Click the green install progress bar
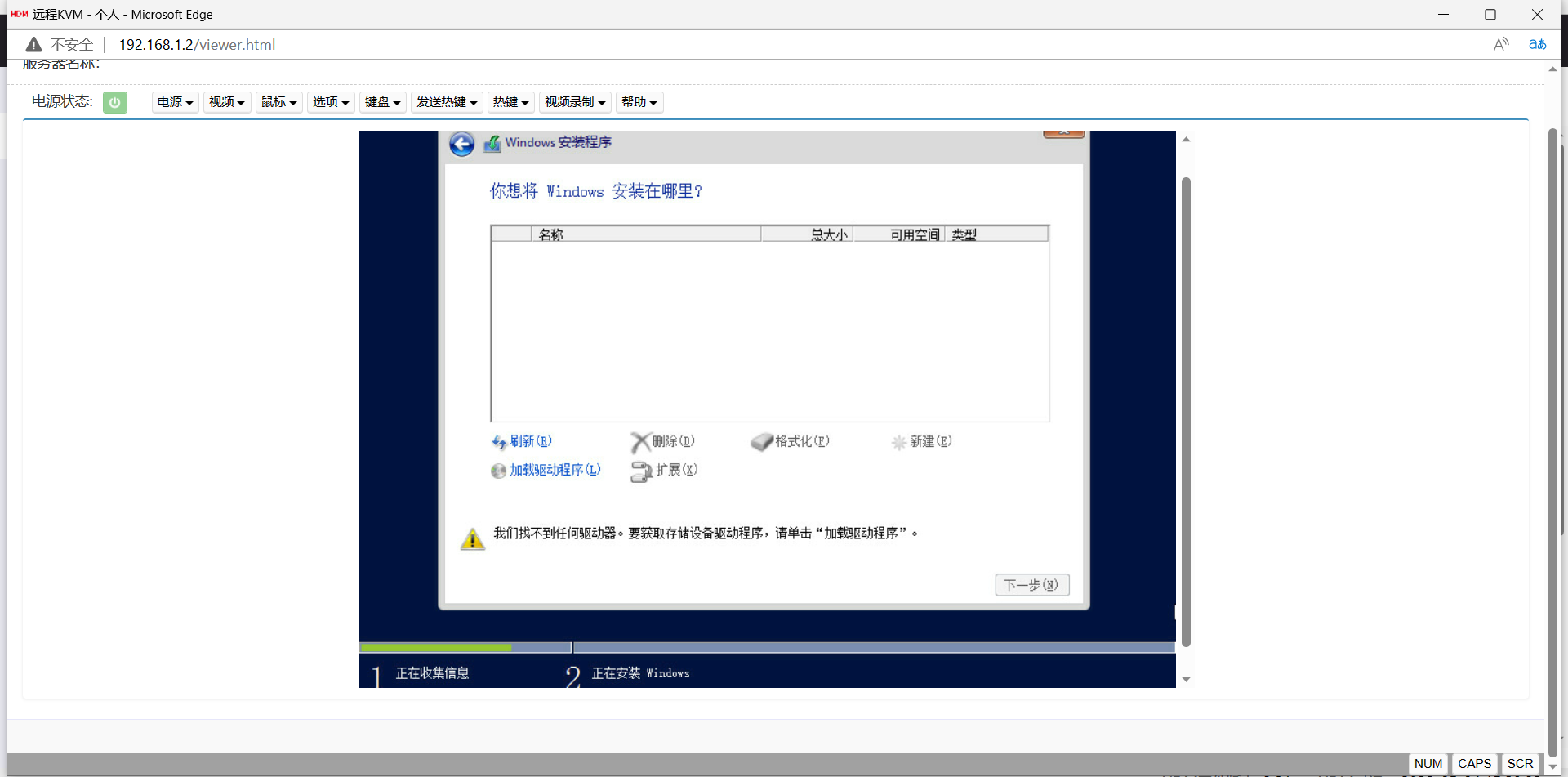 435,648
